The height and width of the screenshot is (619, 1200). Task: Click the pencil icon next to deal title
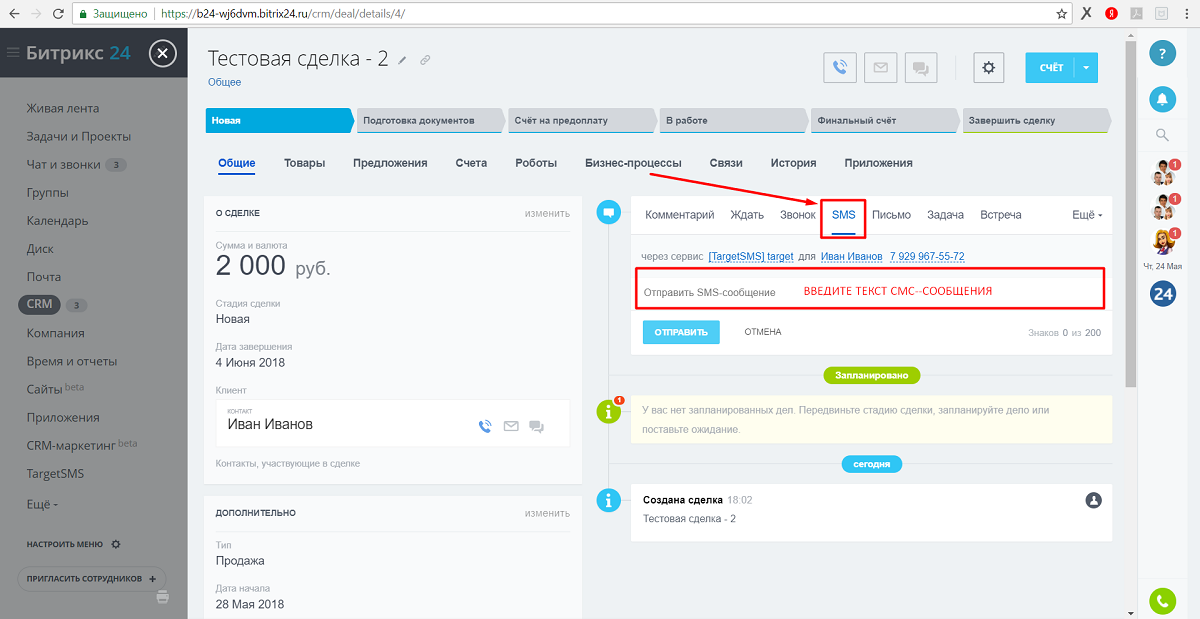403,60
